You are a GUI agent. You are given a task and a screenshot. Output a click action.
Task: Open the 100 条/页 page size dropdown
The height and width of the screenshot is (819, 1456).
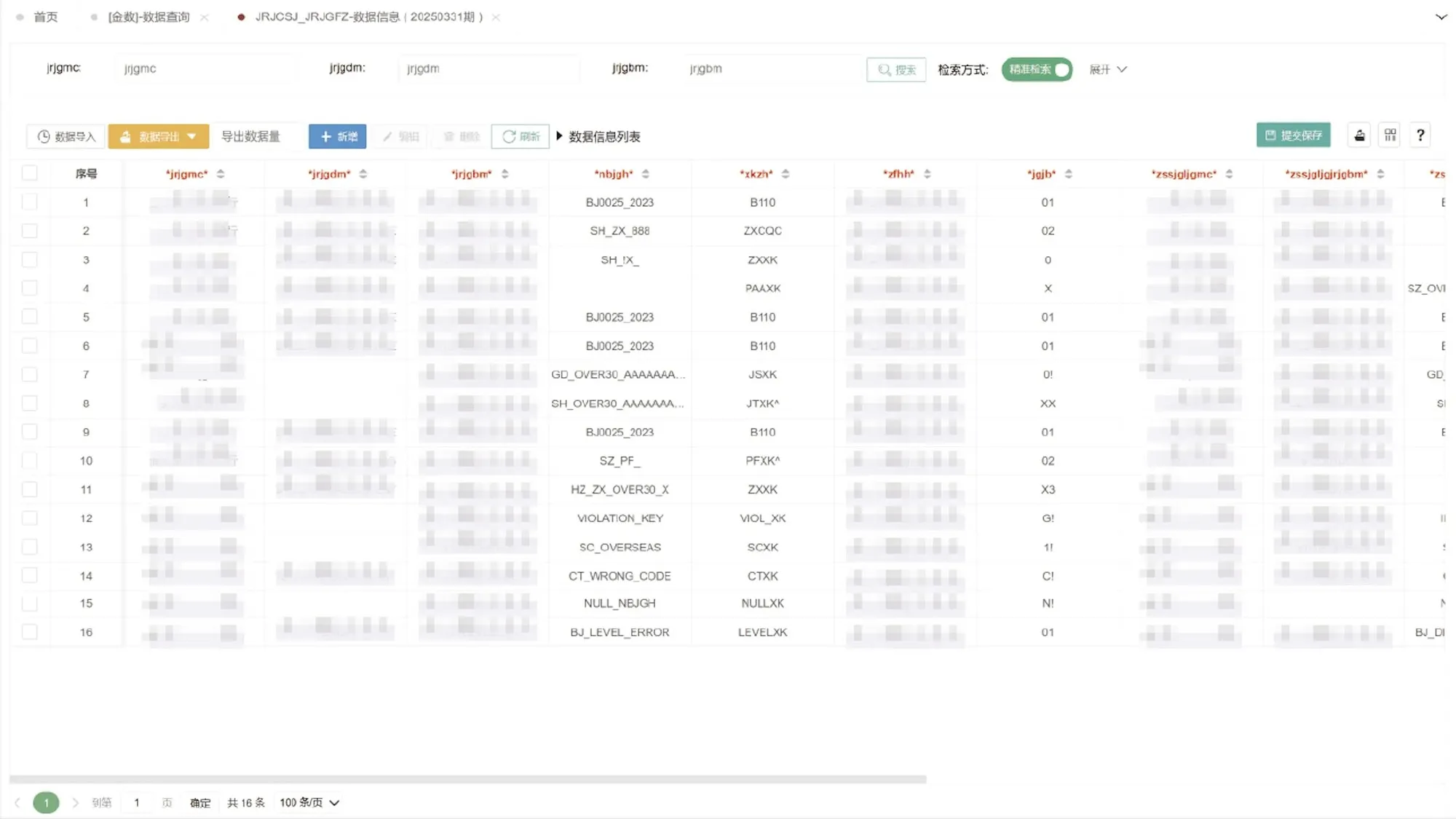310,802
